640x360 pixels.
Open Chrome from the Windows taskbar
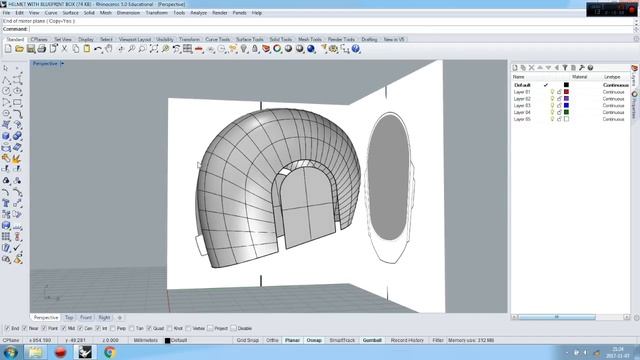109,352
